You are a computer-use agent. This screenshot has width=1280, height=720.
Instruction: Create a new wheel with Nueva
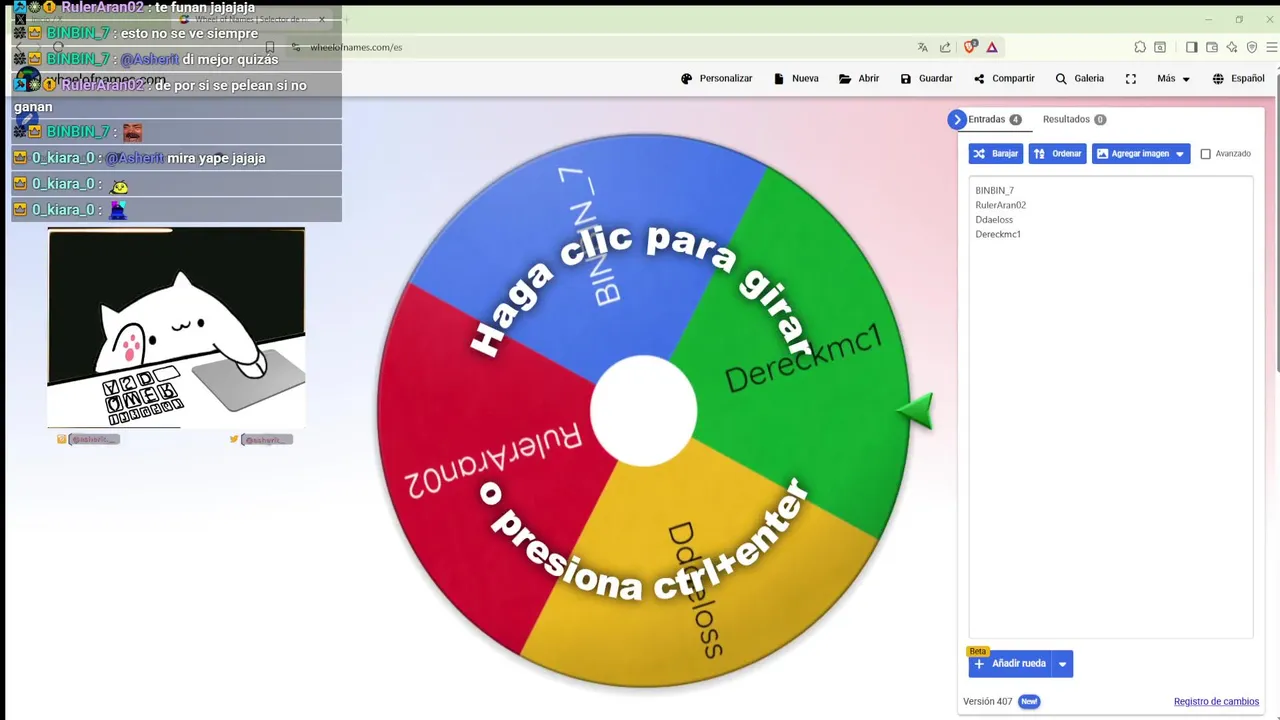(x=796, y=78)
